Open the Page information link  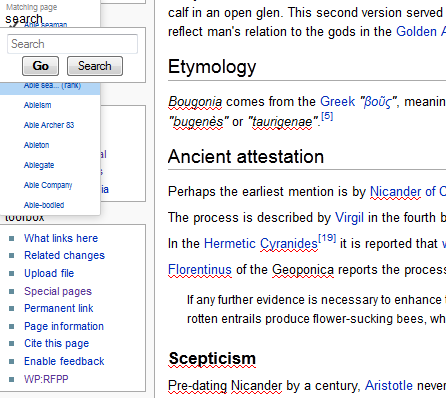64,326
